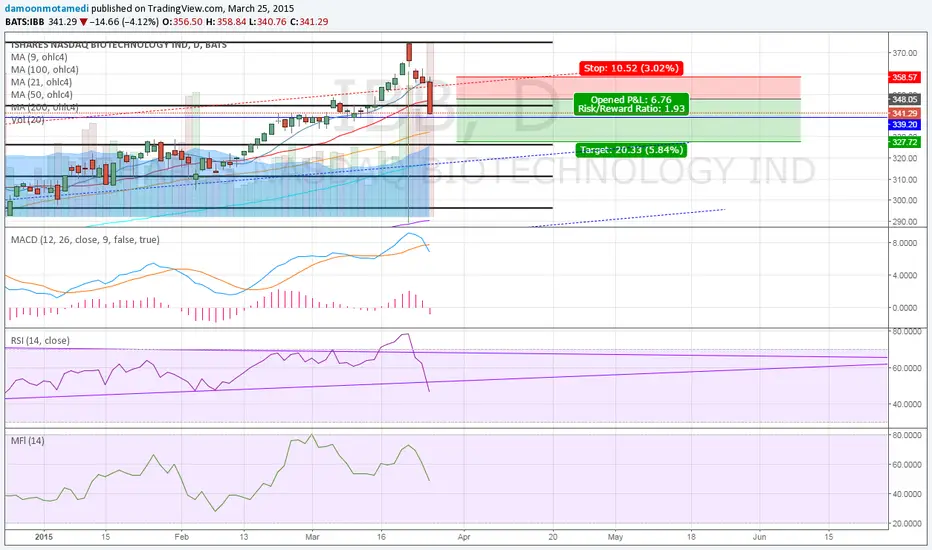Click the Mar label on time axis
Screen dimensions: 932x550
click(x=312, y=537)
